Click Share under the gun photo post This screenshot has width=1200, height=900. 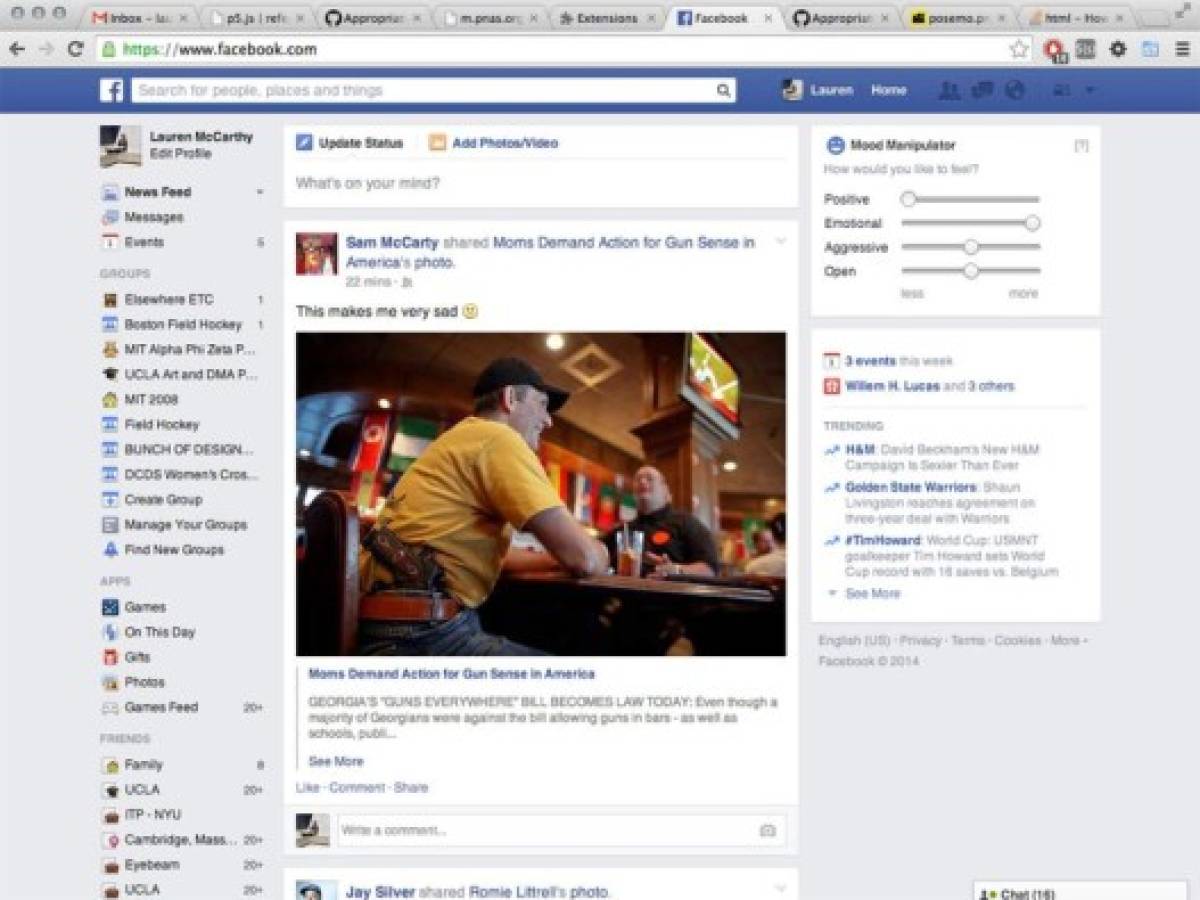click(x=411, y=787)
